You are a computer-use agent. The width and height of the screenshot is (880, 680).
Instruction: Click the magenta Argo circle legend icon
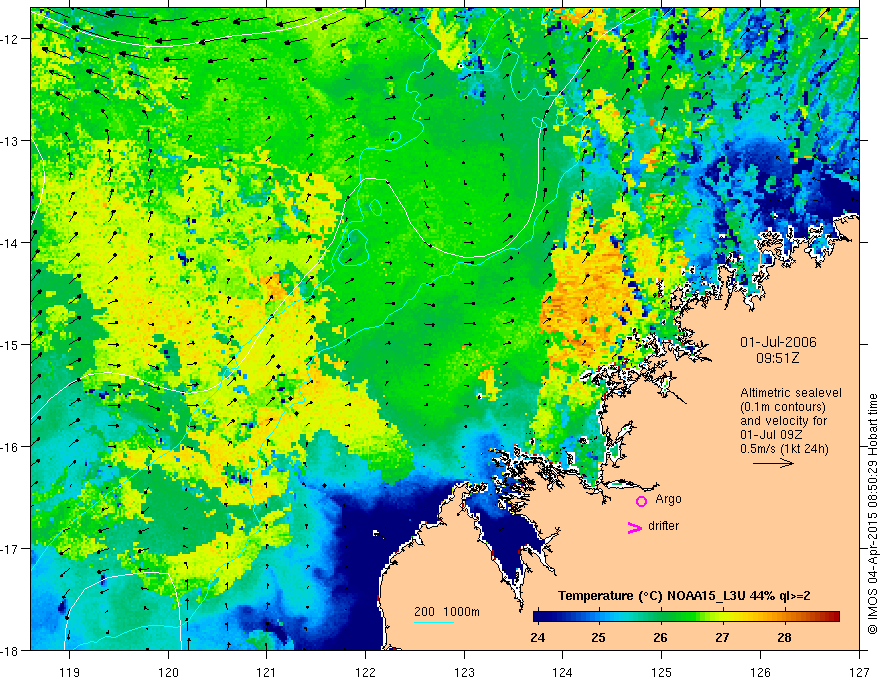pyautogui.click(x=641, y=501)
